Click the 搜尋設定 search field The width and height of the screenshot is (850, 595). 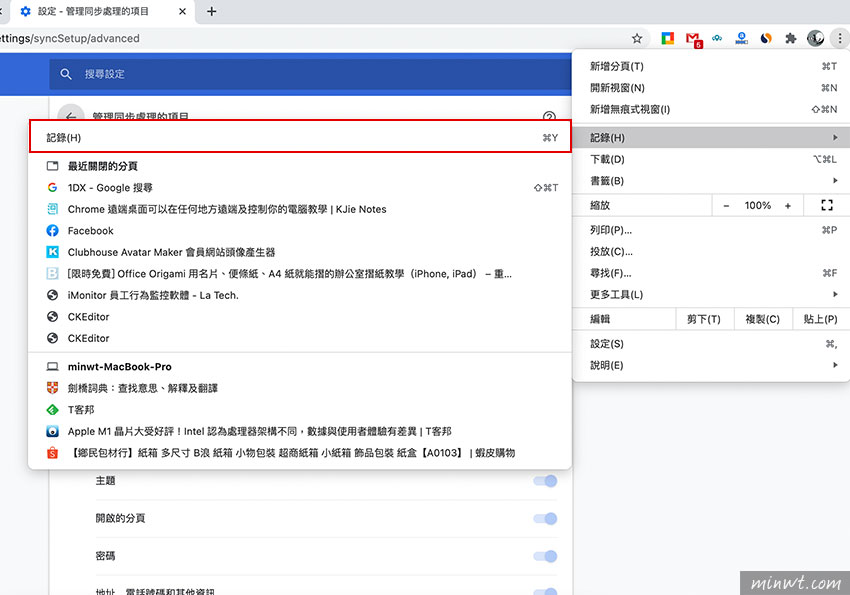point(310,74)
